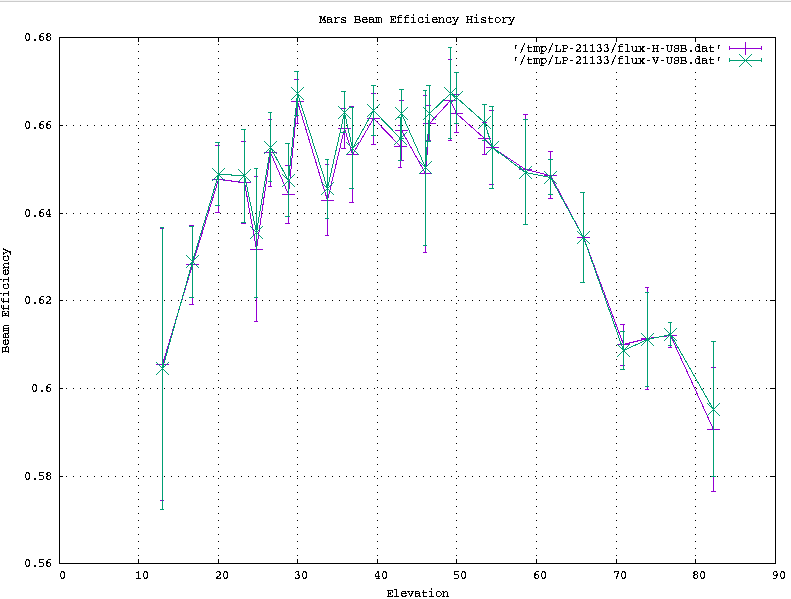The height and width of the screenshot is (599, 791).
Task: Click x-axis tick label 30
Action: tap(301, 576)
